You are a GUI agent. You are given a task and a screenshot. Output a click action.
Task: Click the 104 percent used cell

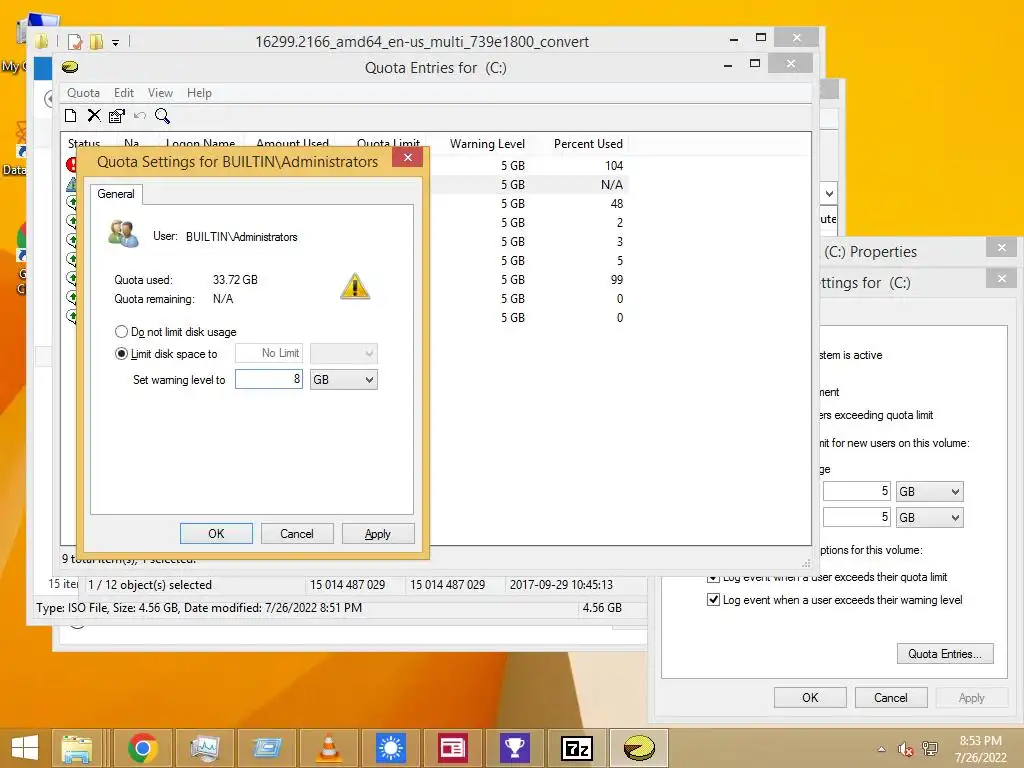tap(613, 166)
